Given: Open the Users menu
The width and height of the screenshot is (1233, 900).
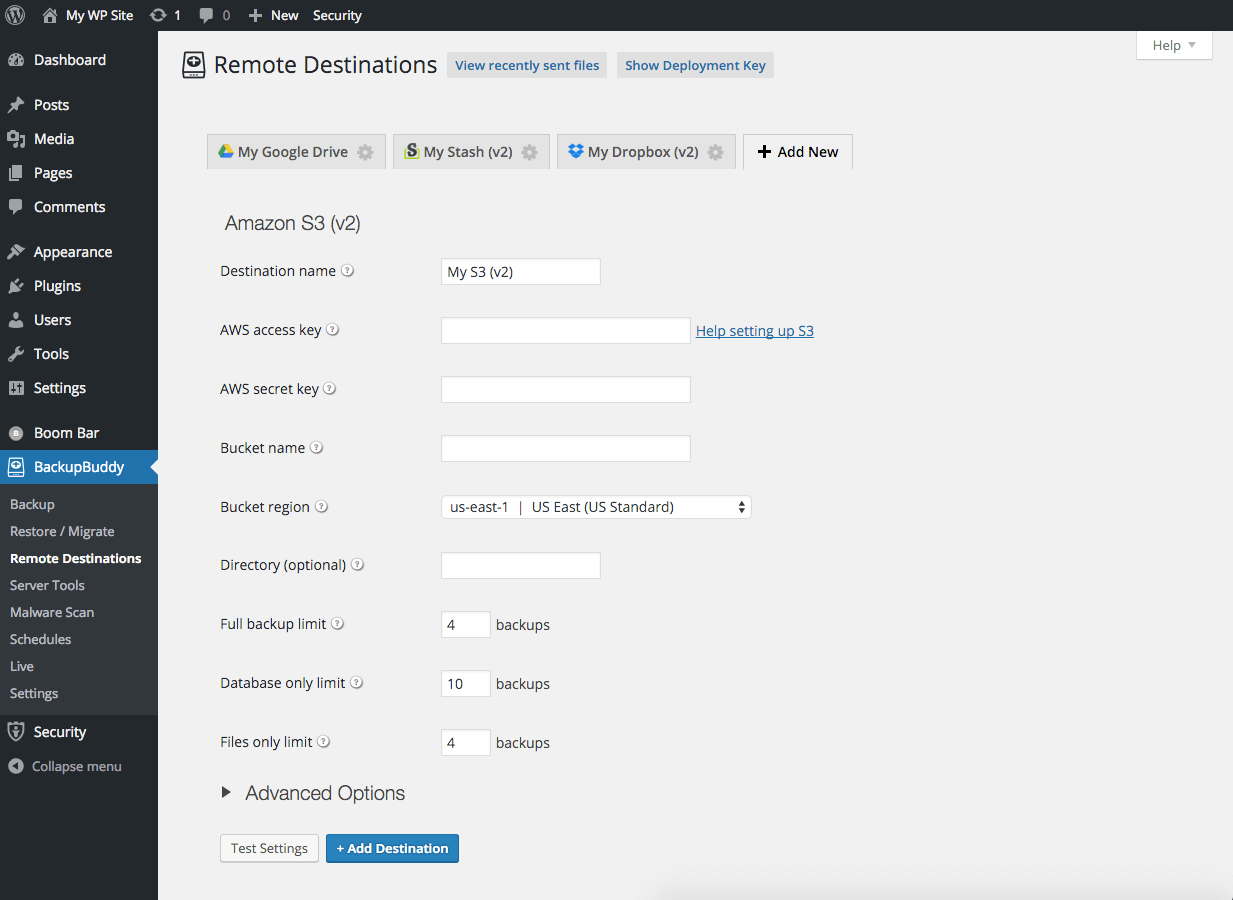Looking at the screenshot, I should [79, 320].
